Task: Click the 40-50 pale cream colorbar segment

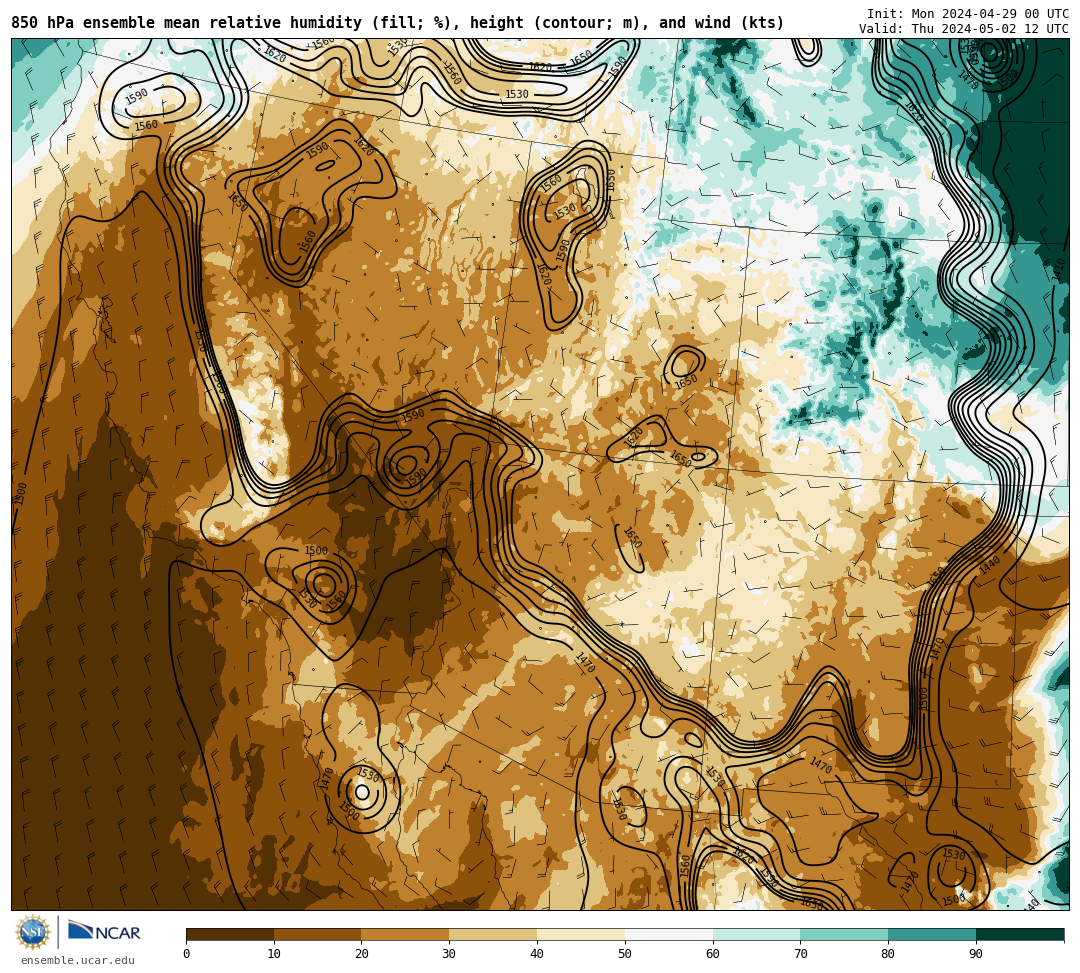Action: tap(581, 934)
